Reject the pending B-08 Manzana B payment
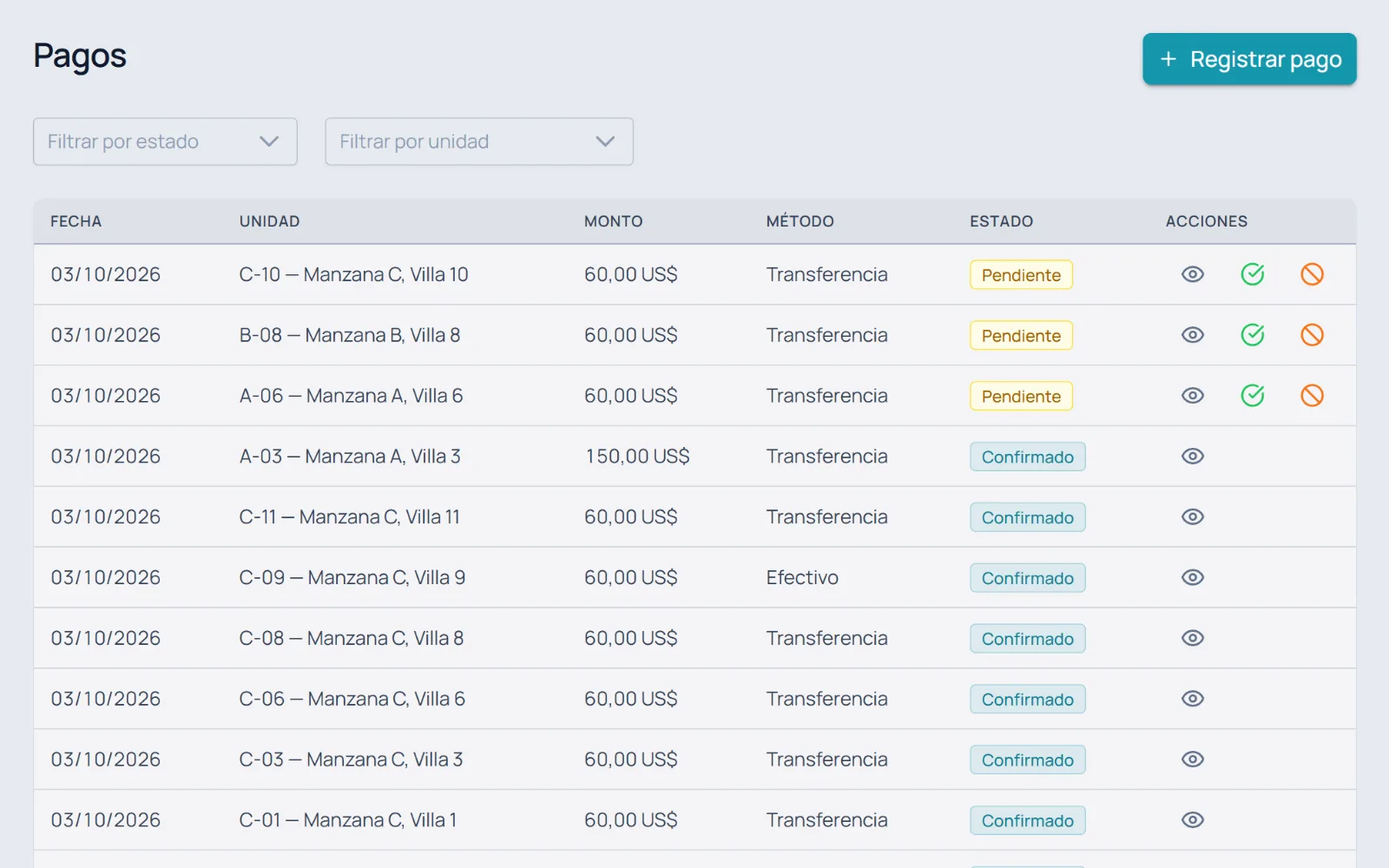1389x868 pixels. tap(1313, 335)
